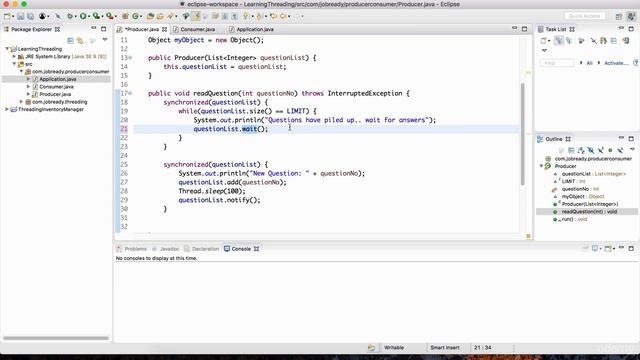This screenshot has height=360, width=640.
Task: Expand the JRE System Library node
Action: click(x=14, y=56)
